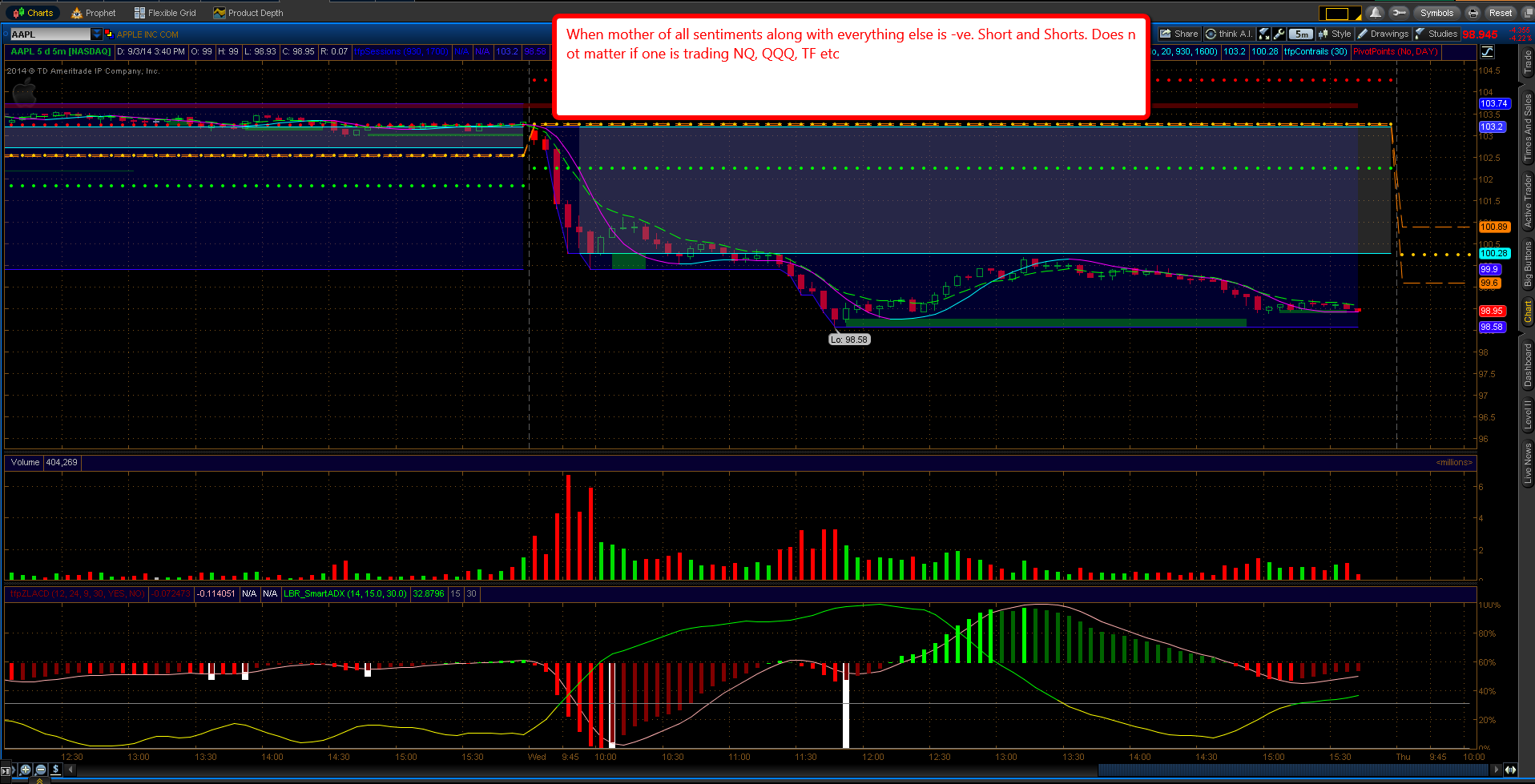
Task: Click the Reset button
Action: pos(1500,13)
